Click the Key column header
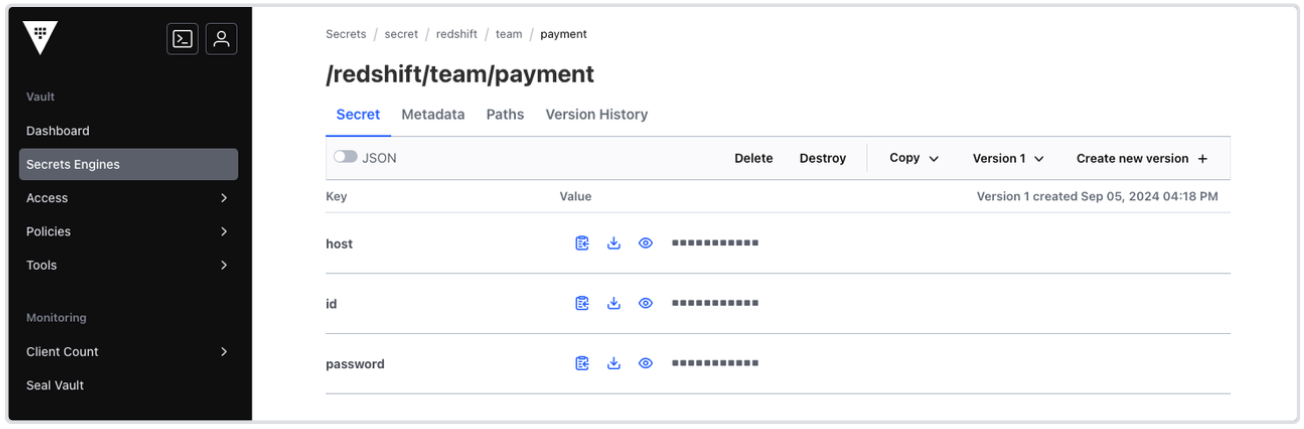 point(336,196)
